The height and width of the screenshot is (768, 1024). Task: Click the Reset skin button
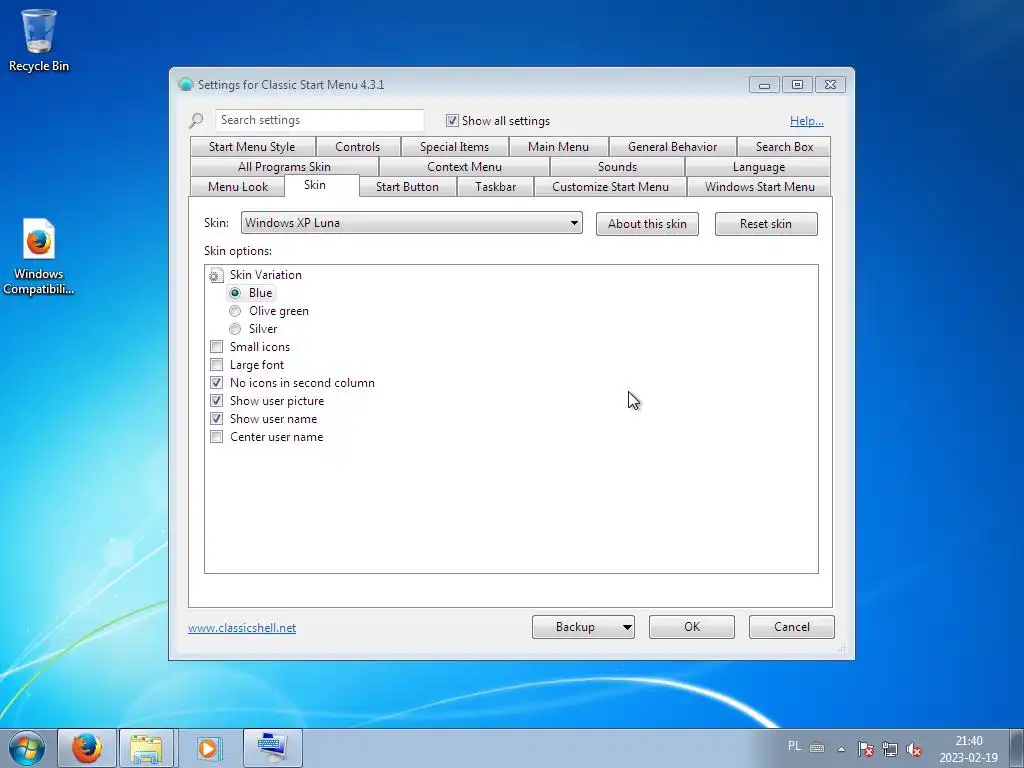766,224
